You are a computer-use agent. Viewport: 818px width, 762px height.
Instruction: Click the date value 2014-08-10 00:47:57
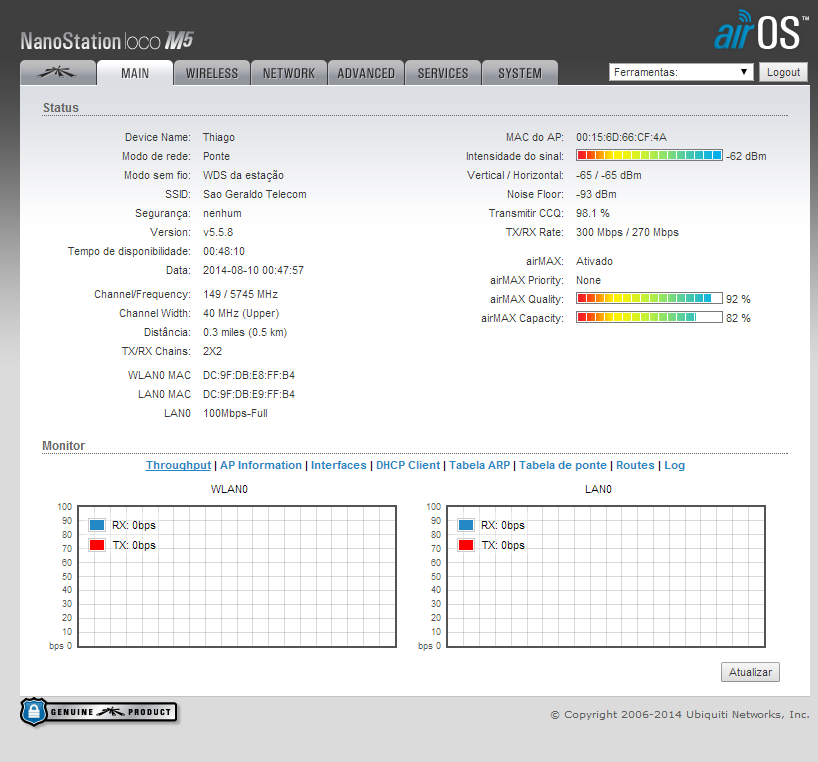253,270
